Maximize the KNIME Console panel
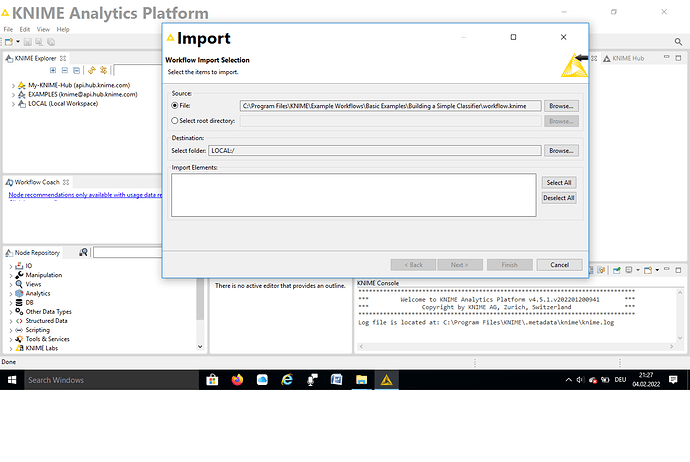 [678, 270]
